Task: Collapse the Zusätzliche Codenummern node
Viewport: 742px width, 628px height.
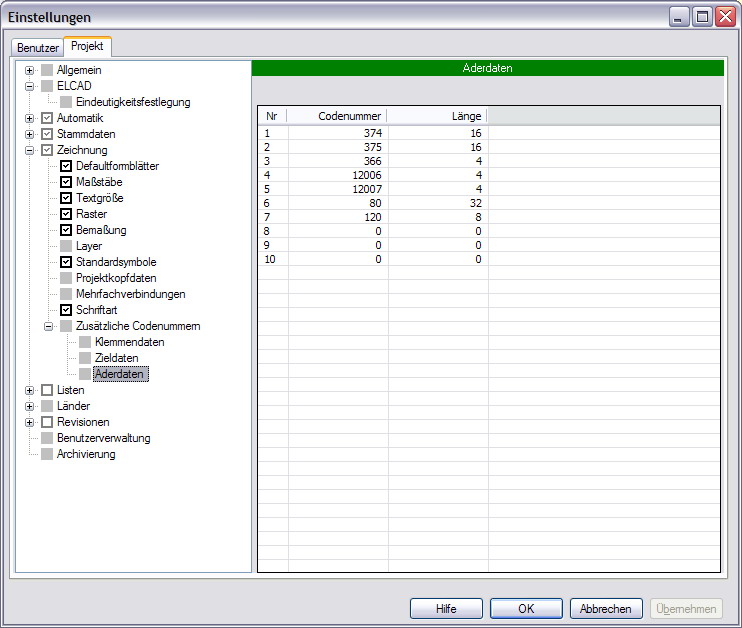Action: point(48,327)
